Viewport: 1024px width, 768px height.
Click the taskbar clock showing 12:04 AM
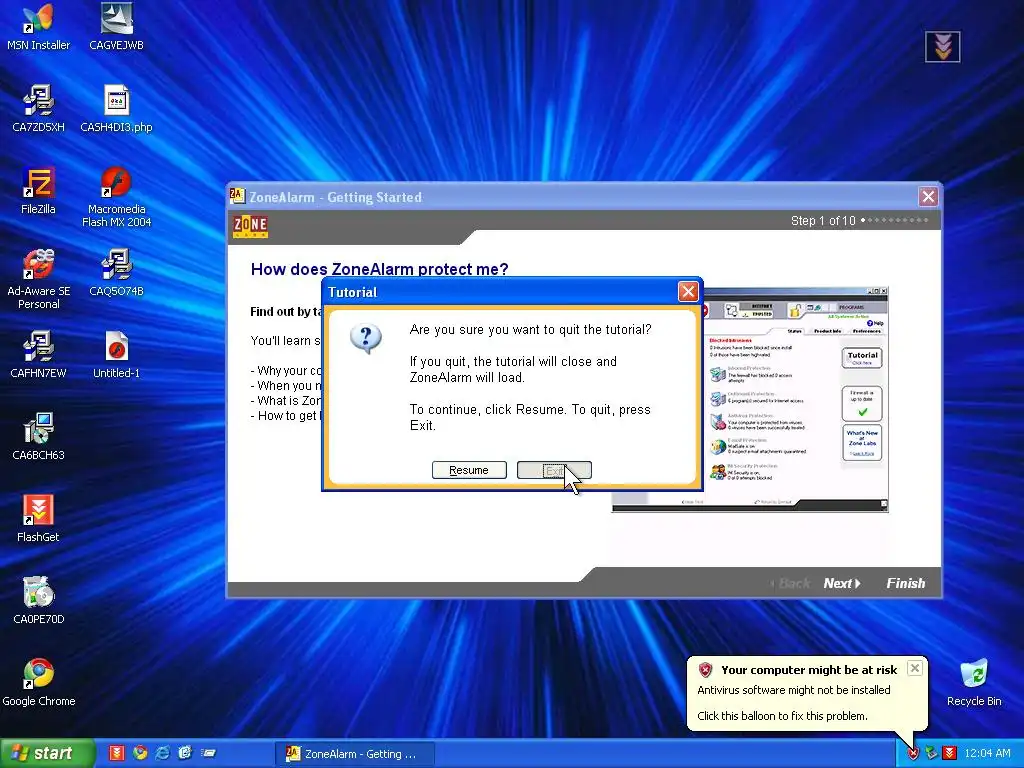click(987, 753)
